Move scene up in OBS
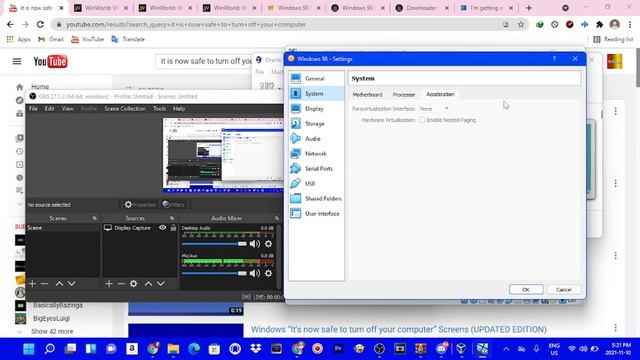Viewport: 640px width, 360px height. pyautogui.click(x=59, y=283)
